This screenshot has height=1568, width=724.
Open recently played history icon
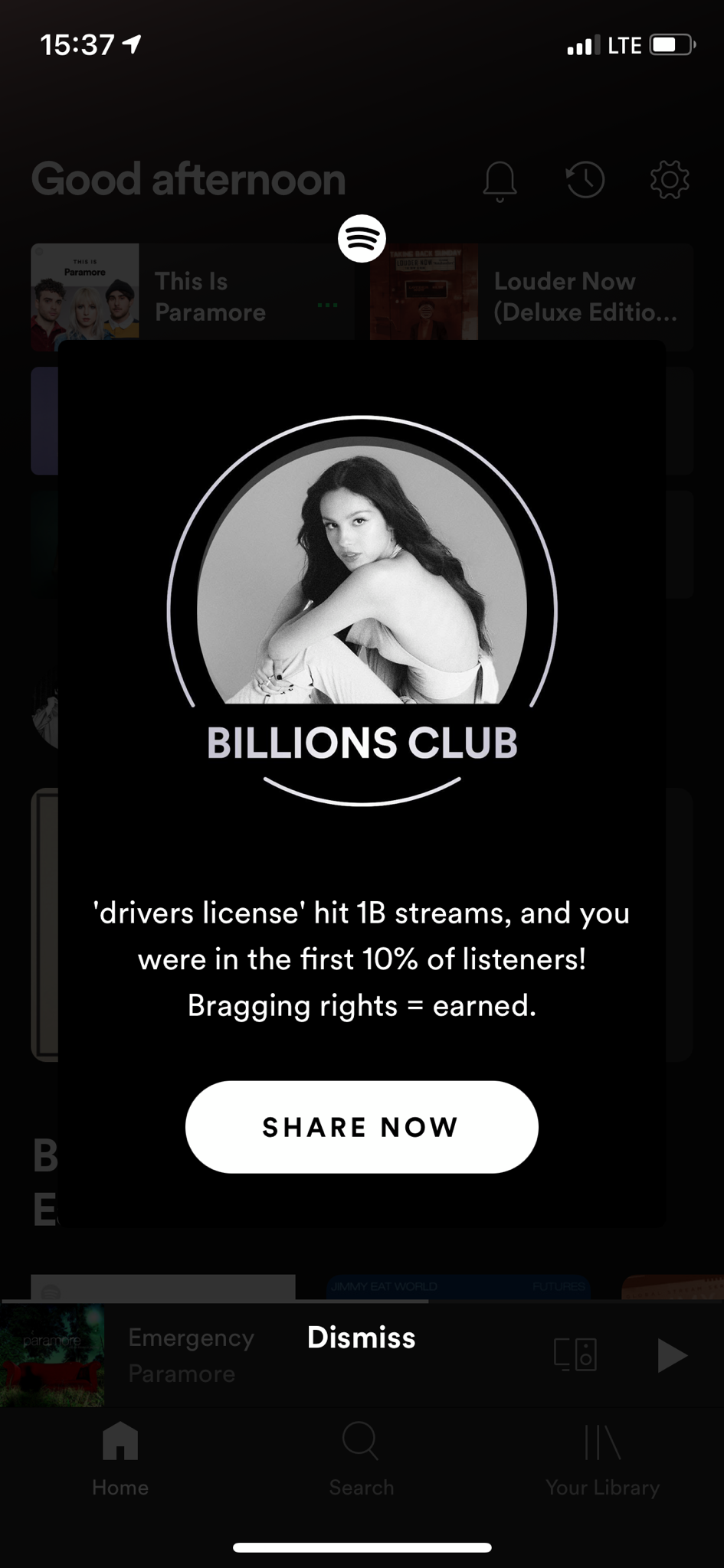click(x=585, y=180)
